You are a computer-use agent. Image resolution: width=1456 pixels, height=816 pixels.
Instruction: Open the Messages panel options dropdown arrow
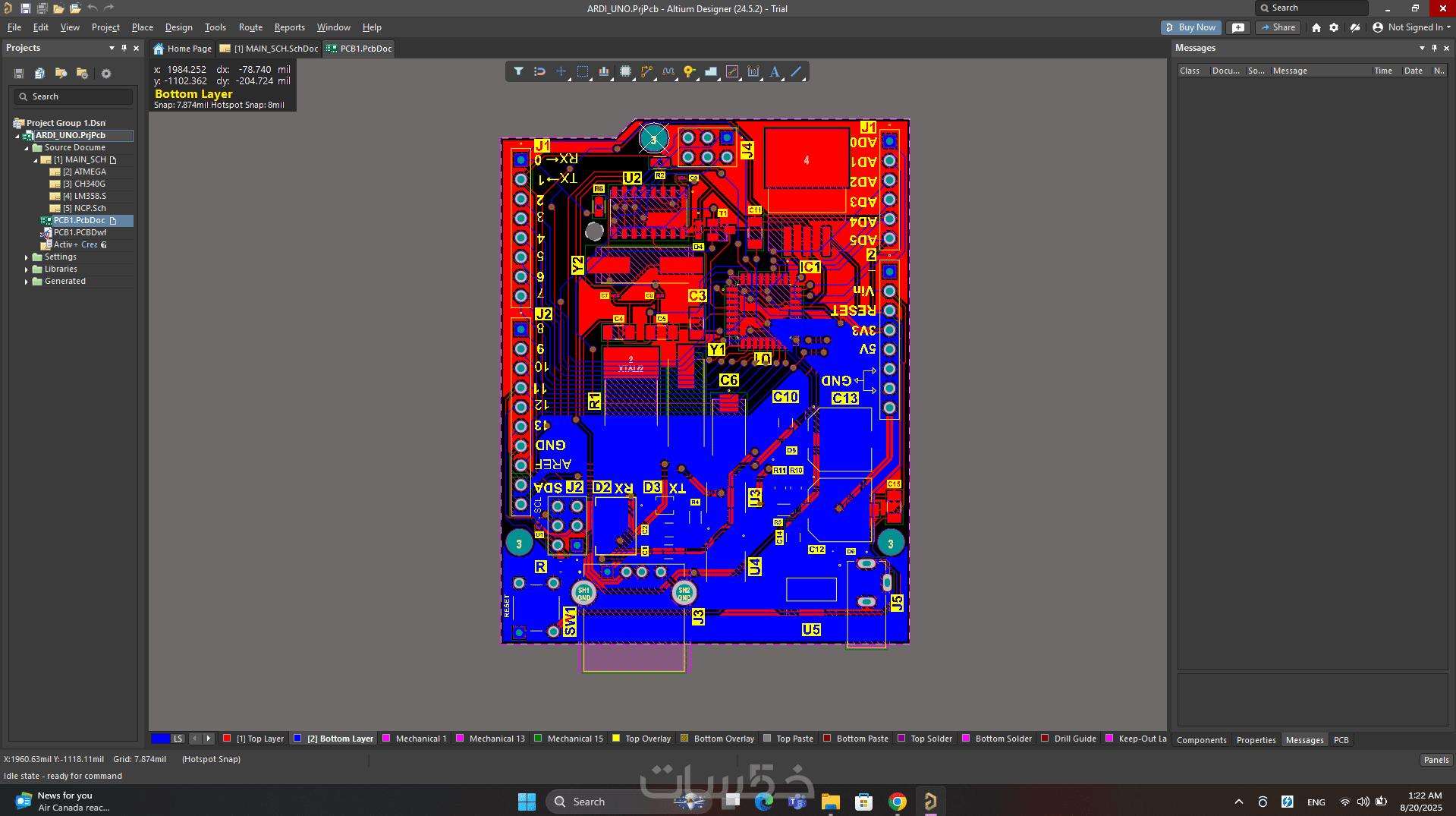[x=1422, y=48]
